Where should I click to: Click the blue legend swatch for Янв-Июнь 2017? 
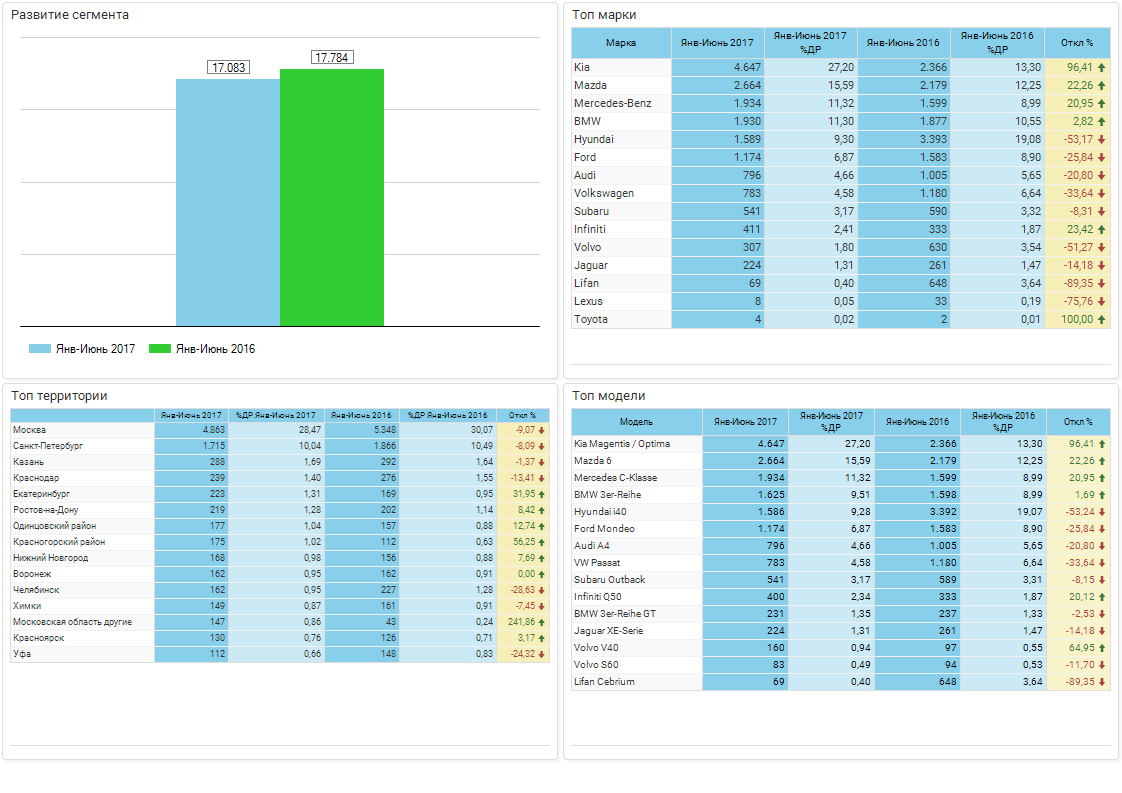click(x=39, y=349)
